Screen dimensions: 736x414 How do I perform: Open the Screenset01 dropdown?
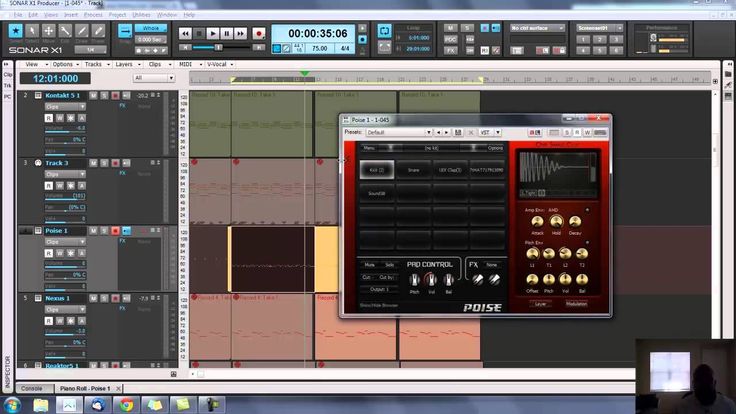point(599,28)
